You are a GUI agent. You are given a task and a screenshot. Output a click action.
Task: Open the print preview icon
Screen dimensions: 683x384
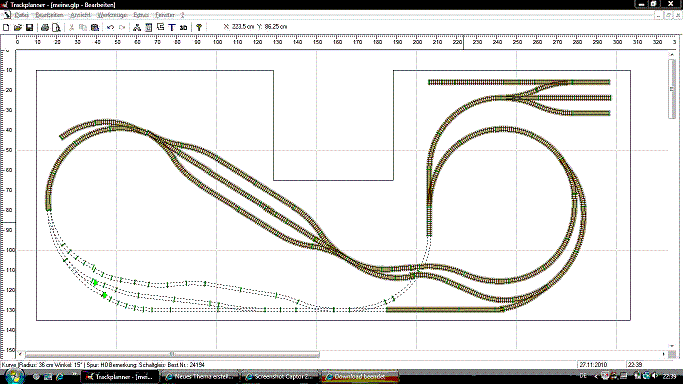tap(56, 27)
